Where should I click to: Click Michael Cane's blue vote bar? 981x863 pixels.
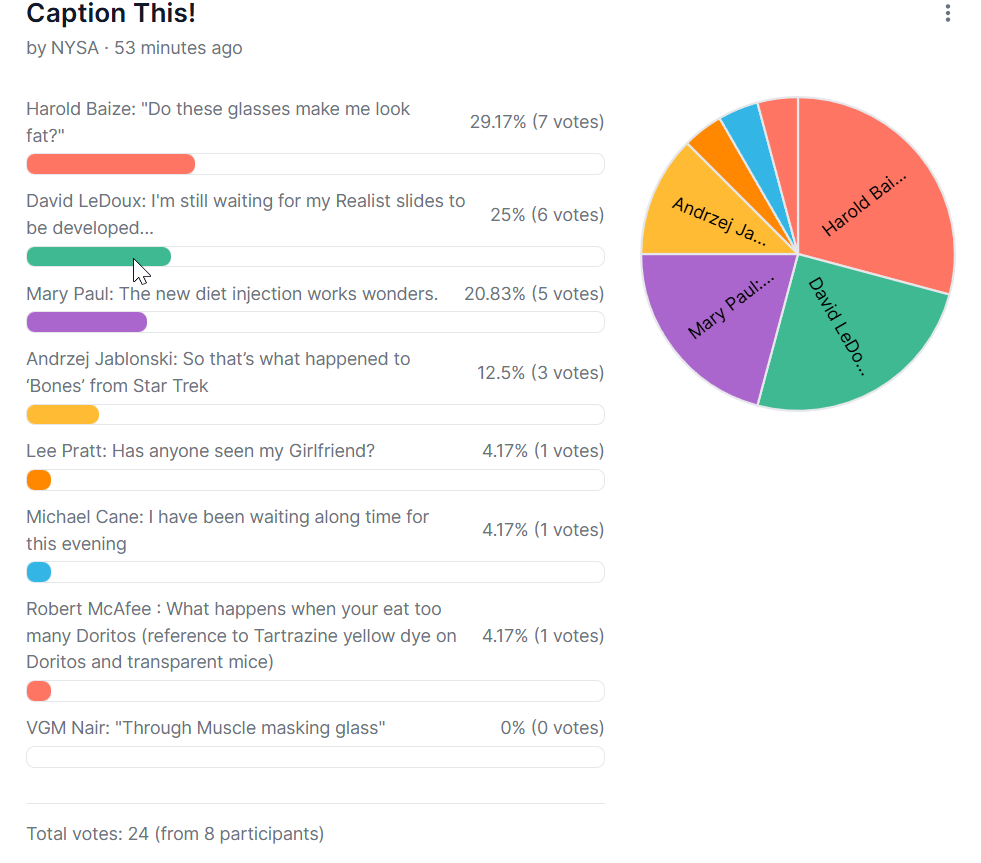click(39, 572)
